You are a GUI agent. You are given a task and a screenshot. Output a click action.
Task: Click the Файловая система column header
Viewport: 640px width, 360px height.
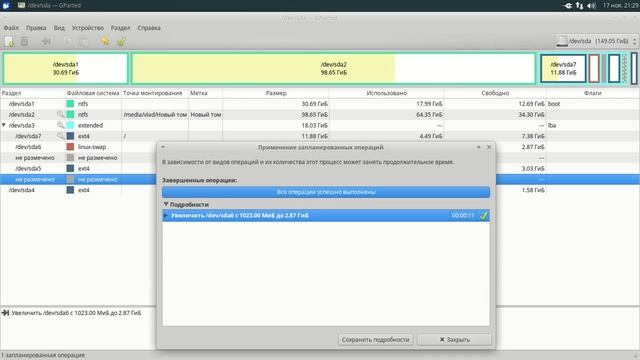(93, 93)
